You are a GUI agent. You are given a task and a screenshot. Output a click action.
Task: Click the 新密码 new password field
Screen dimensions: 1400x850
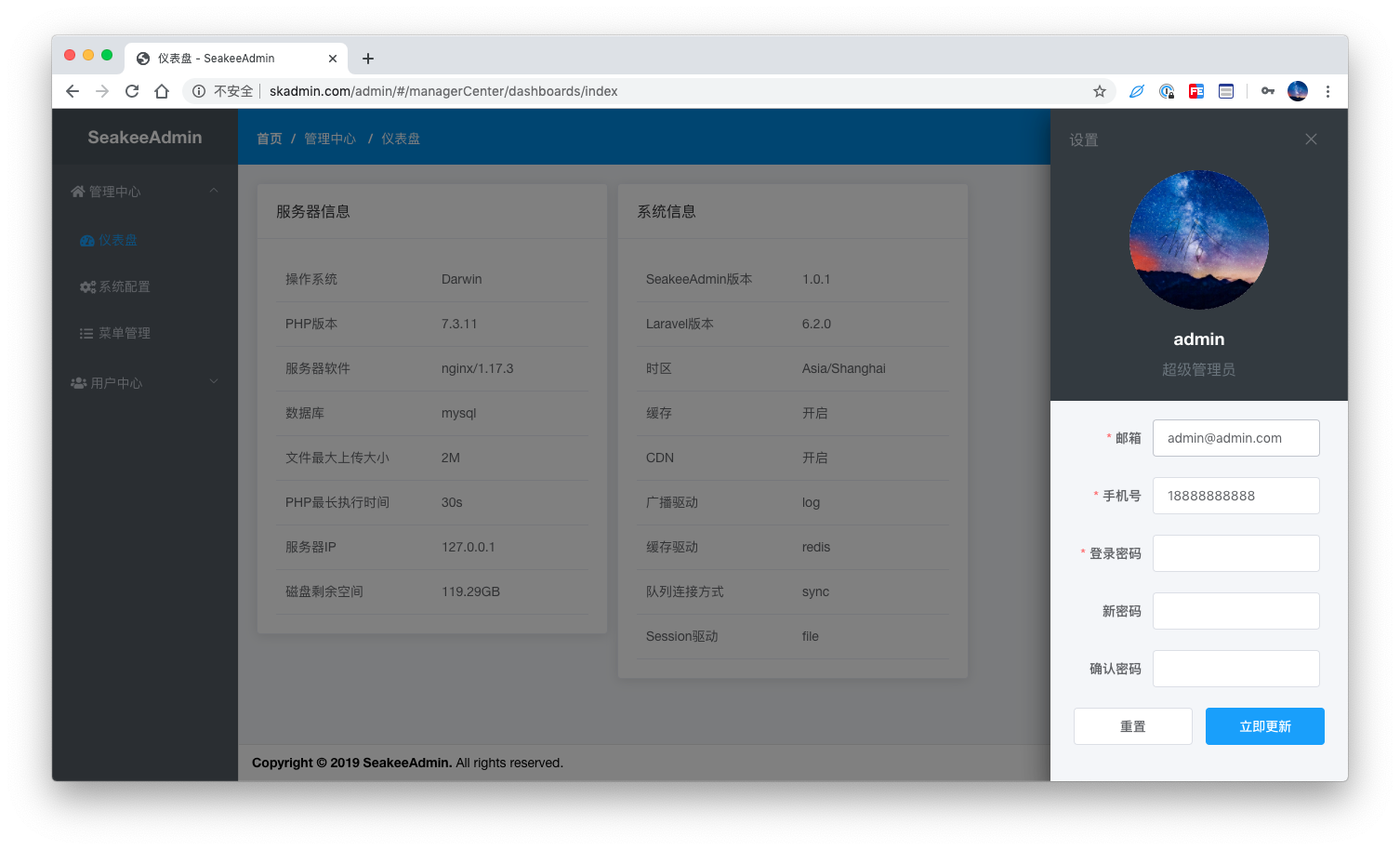click(1235, 611)
